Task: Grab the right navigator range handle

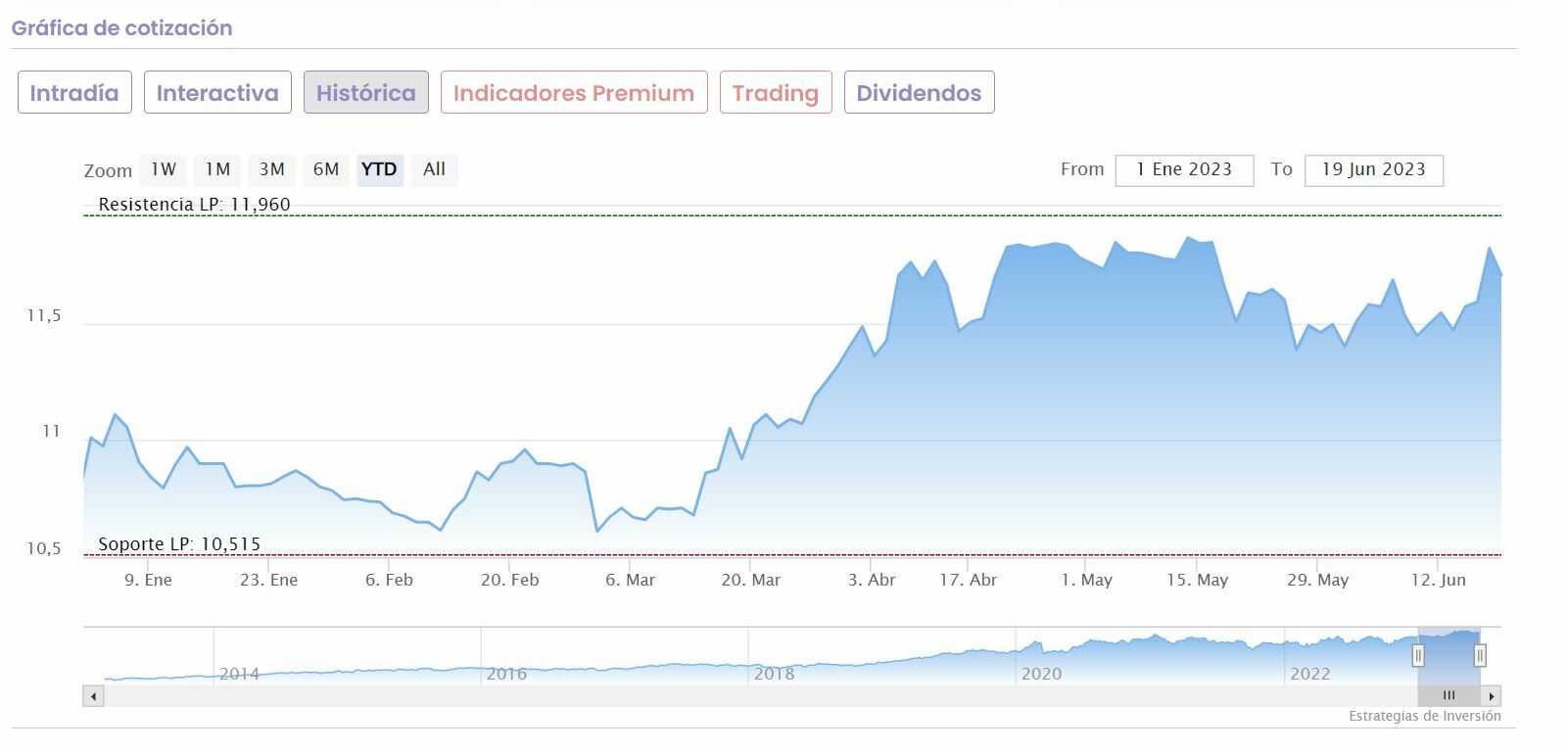Action: pos(1480,655)
